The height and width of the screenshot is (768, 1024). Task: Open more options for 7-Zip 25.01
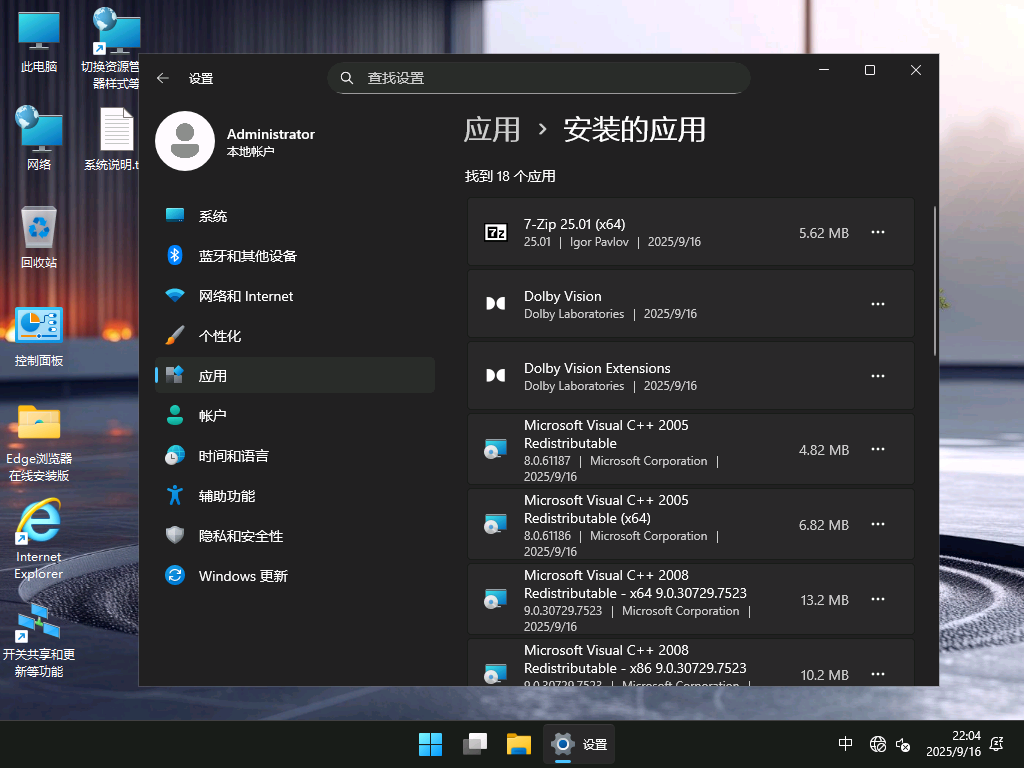878,232
